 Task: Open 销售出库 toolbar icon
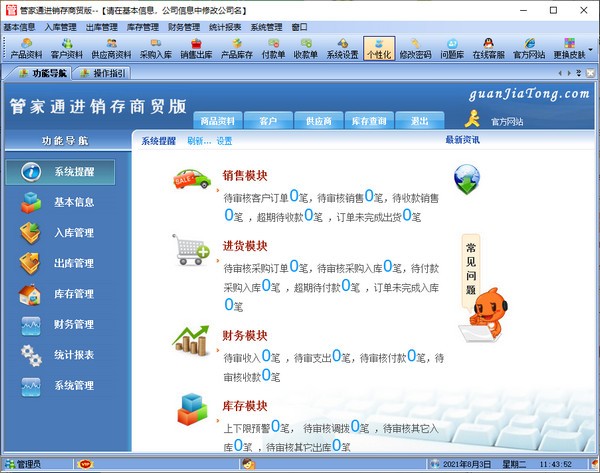[x=196, y=49]
